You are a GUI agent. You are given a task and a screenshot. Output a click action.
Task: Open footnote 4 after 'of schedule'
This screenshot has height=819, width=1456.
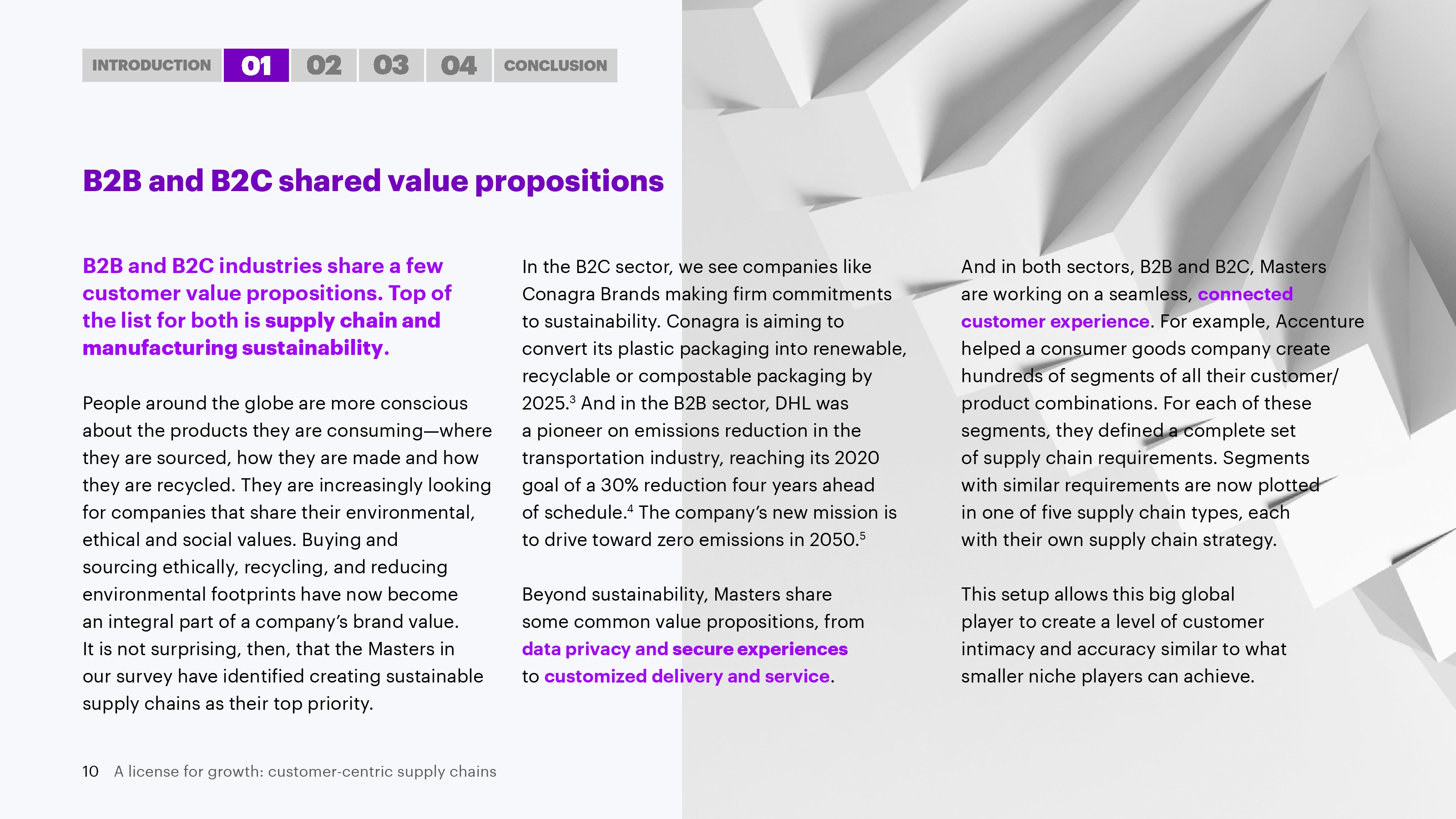(x=630, y=508)
